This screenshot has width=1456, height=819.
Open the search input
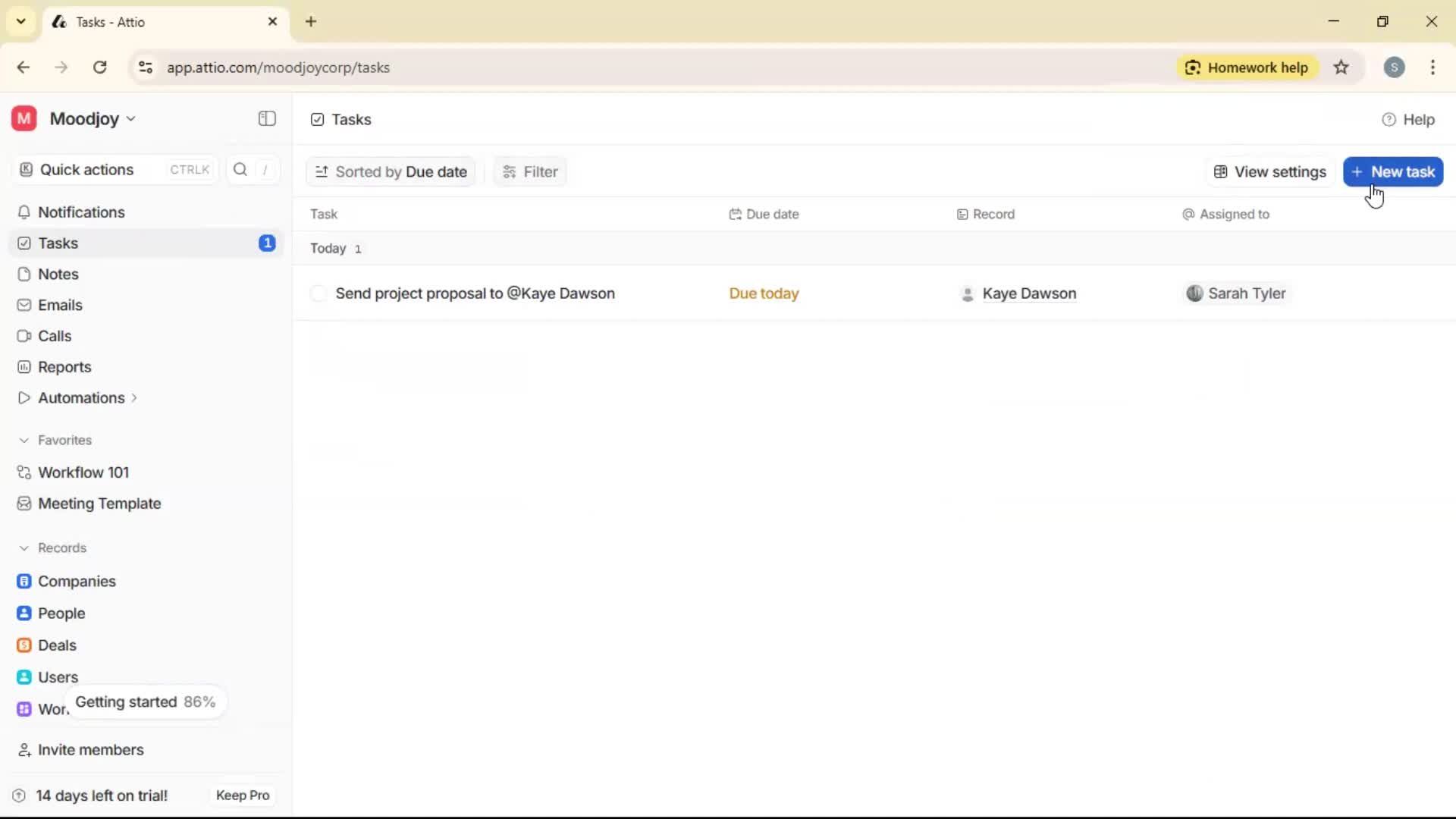240,169
